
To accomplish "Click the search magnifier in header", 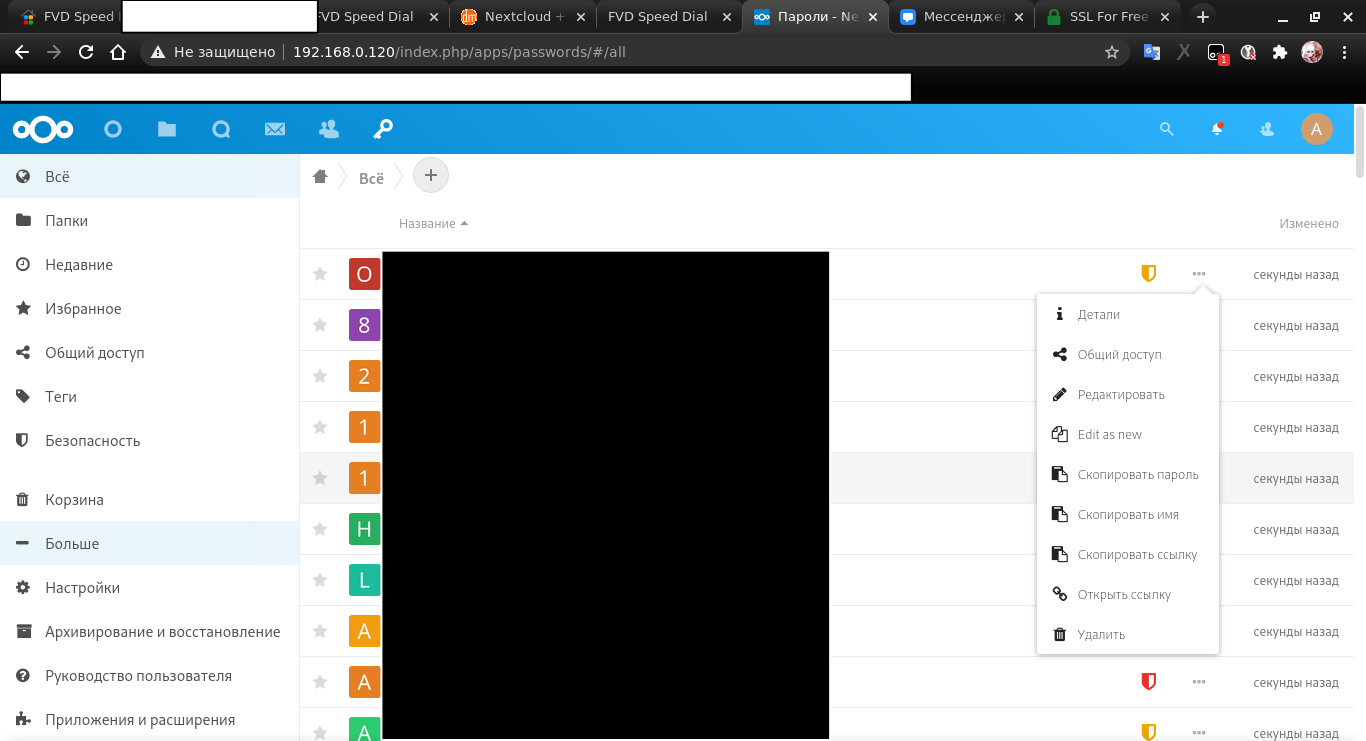I will click(x=1166, y=129).
